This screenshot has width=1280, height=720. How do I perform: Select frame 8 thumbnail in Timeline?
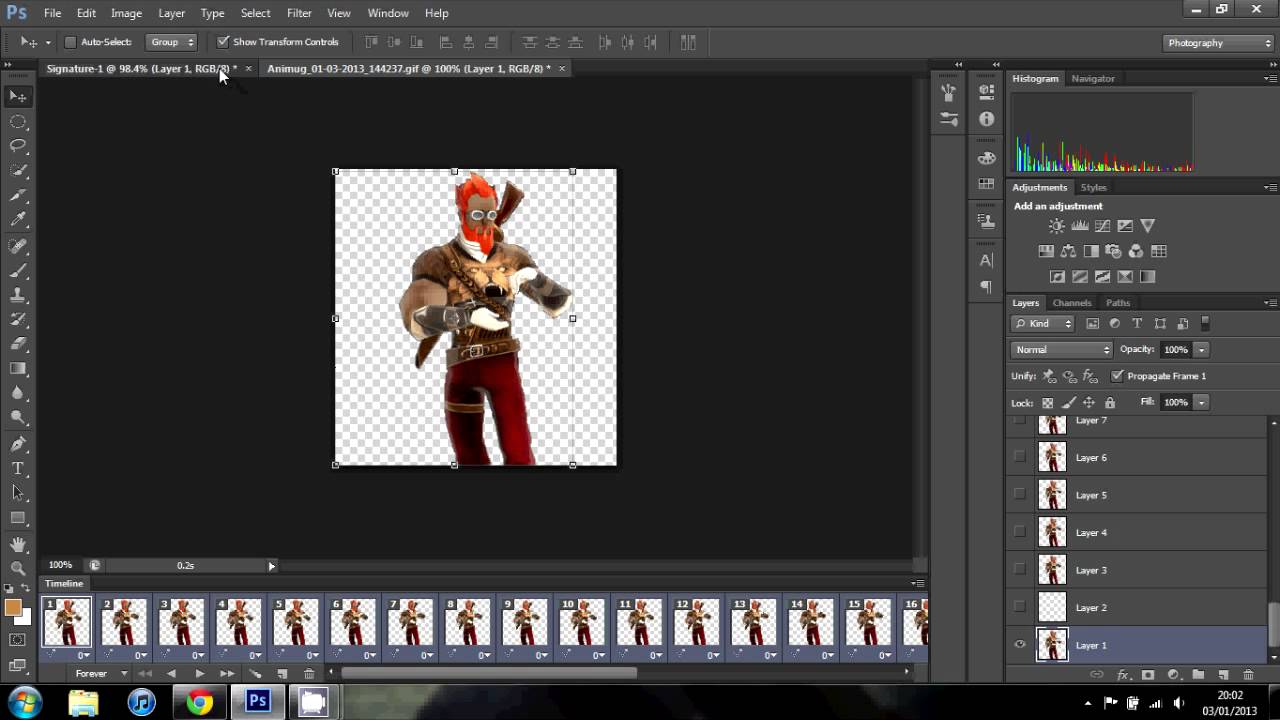(466, 622)
